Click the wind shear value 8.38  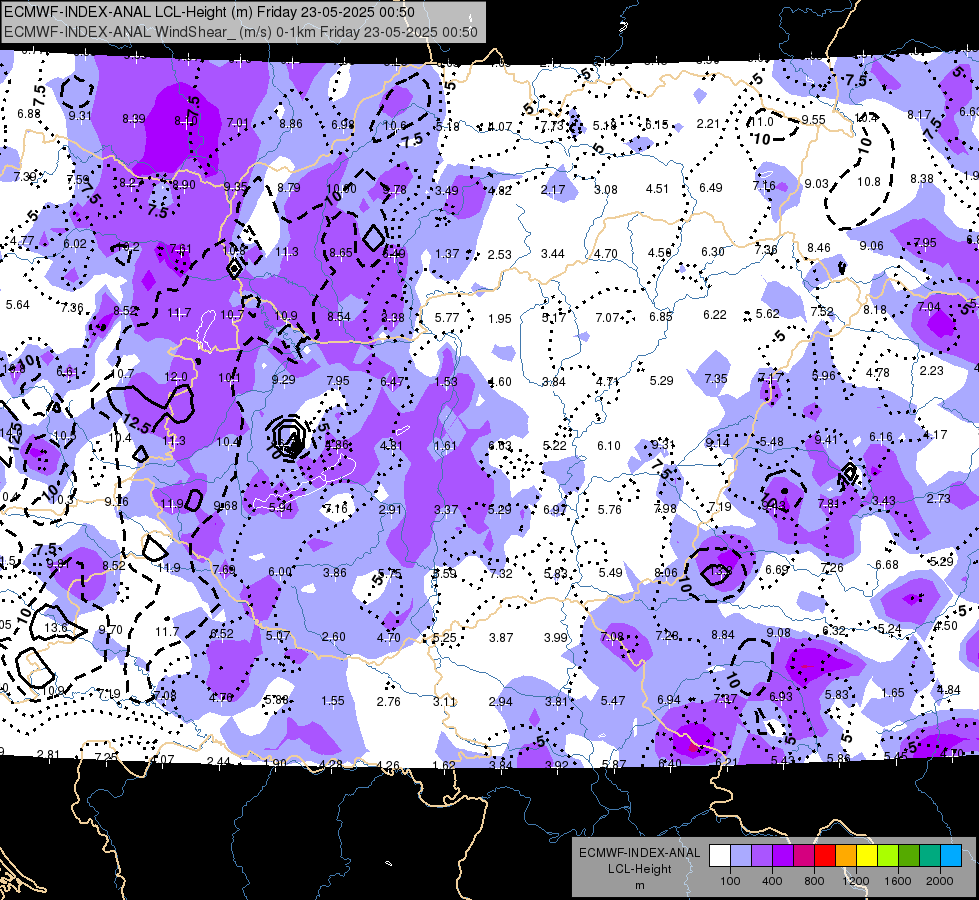922,179
